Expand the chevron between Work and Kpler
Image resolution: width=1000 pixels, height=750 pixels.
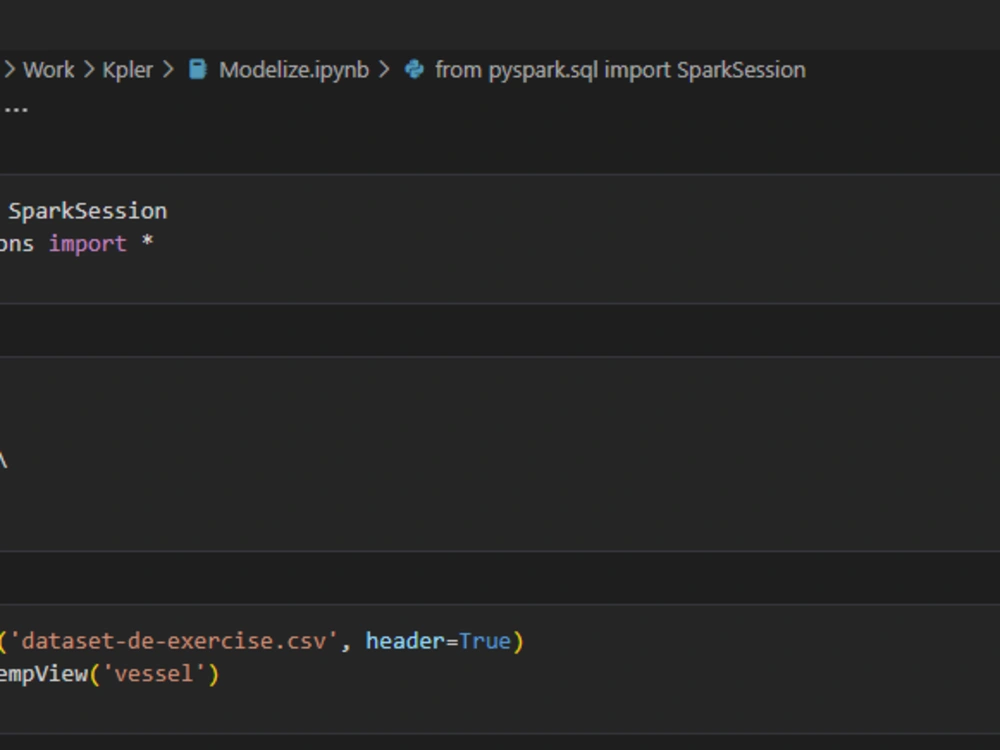(x=89, y=70)
